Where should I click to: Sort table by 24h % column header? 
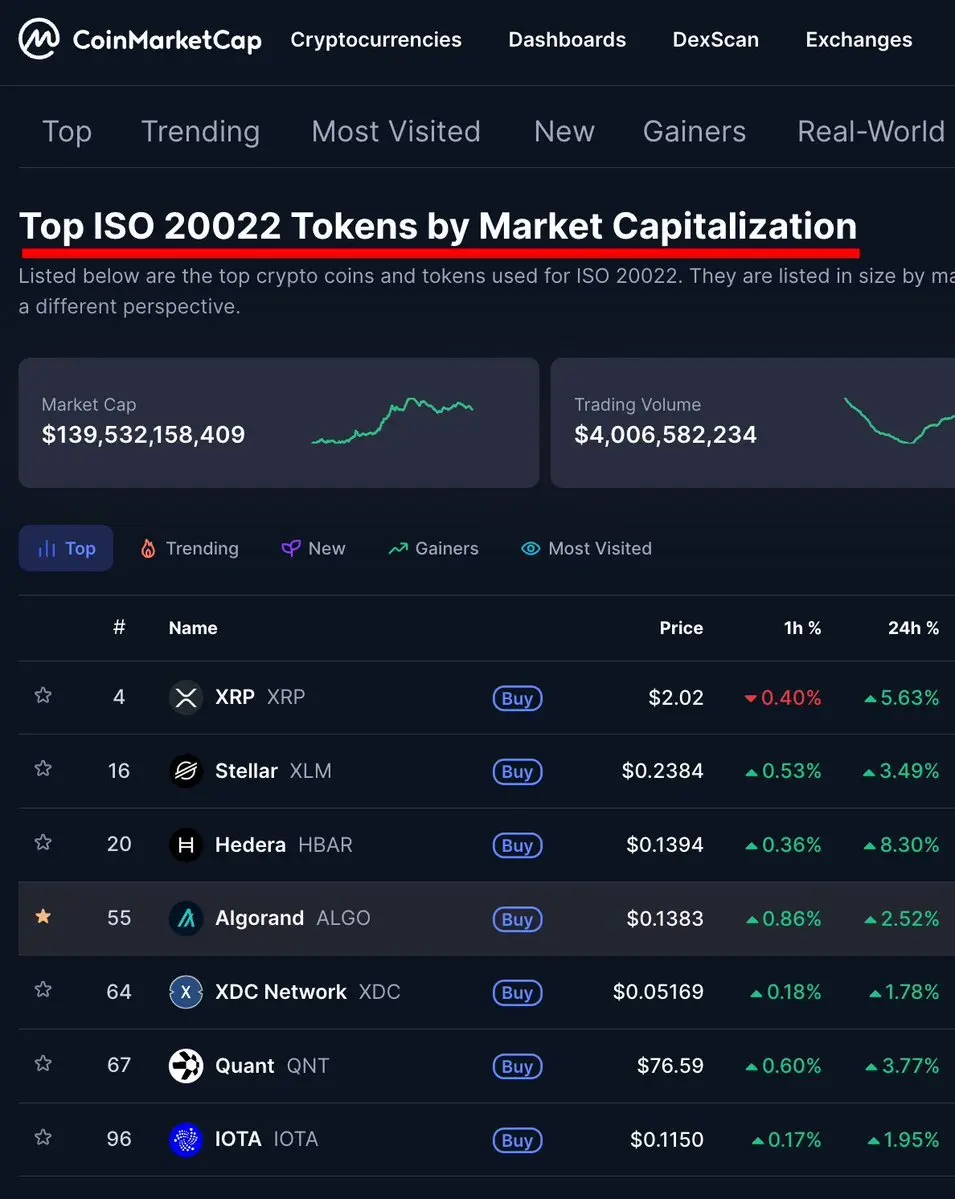click(x=913, y=628)
